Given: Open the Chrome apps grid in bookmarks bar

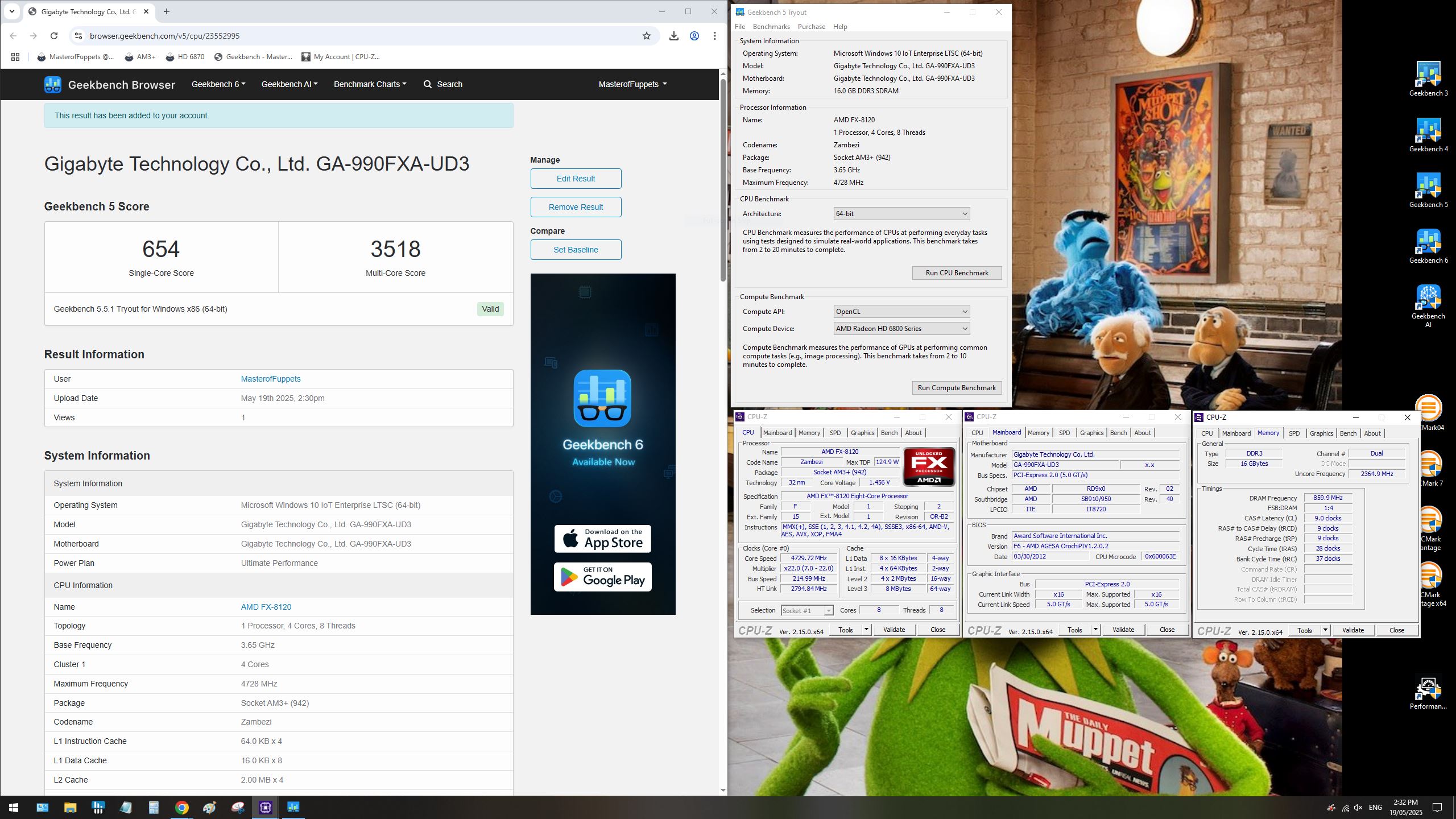Looking at the screenshot, I should tap(15, 57).
